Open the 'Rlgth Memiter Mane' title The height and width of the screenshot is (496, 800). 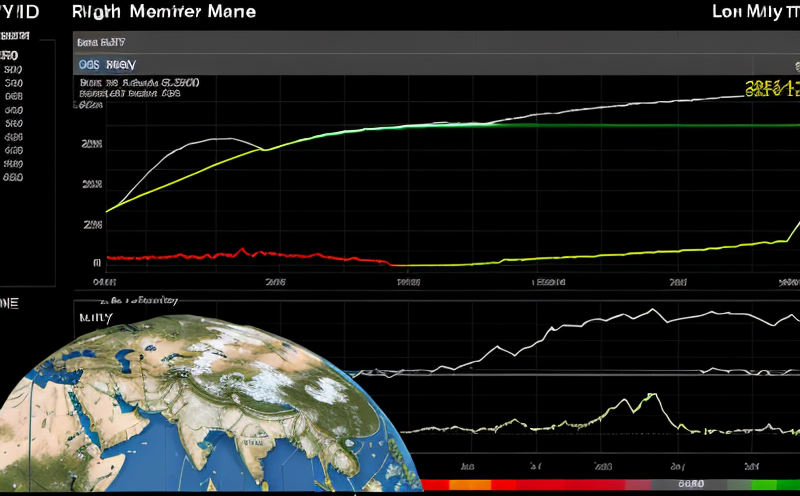tap(164, 13)
